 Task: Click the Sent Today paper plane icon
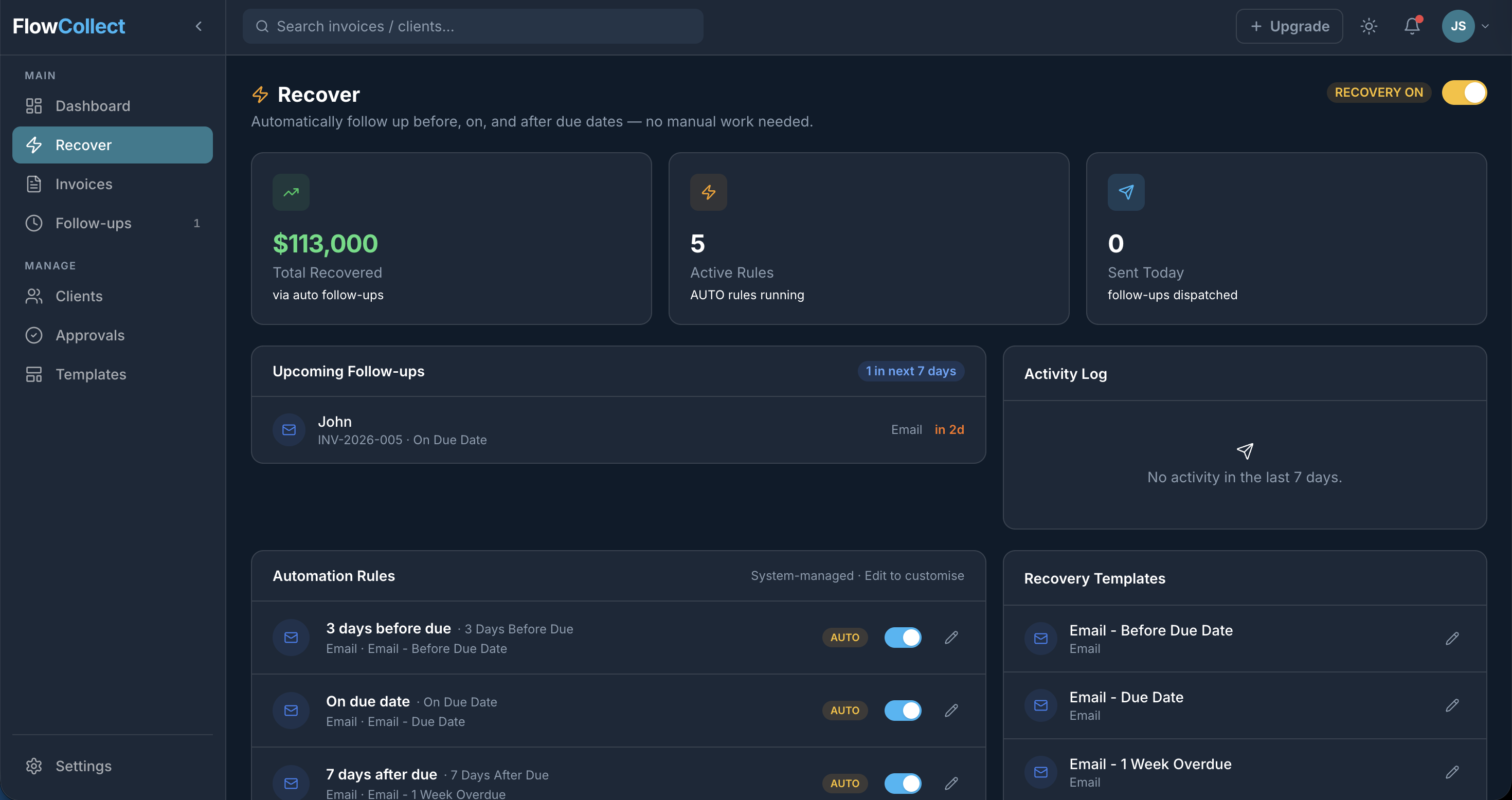coord(1126,192)
